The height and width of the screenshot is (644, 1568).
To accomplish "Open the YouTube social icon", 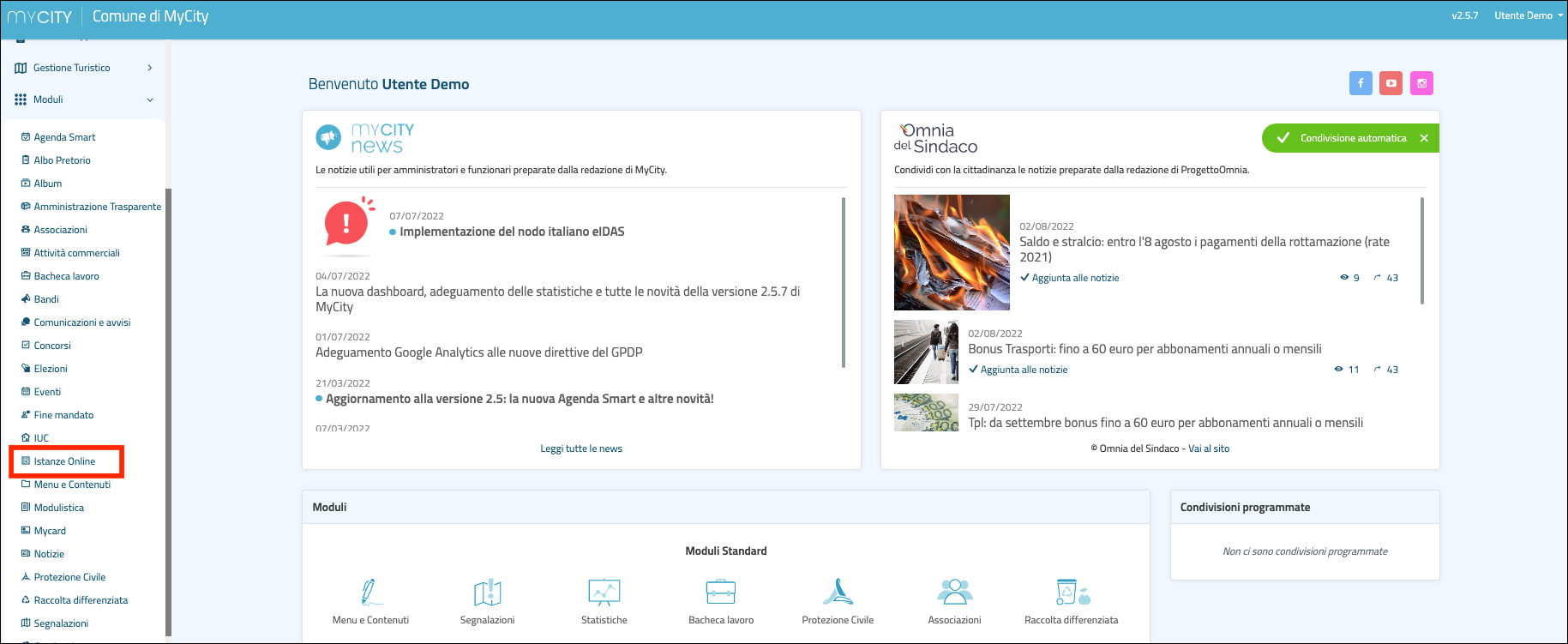I will pos(1391,83).
